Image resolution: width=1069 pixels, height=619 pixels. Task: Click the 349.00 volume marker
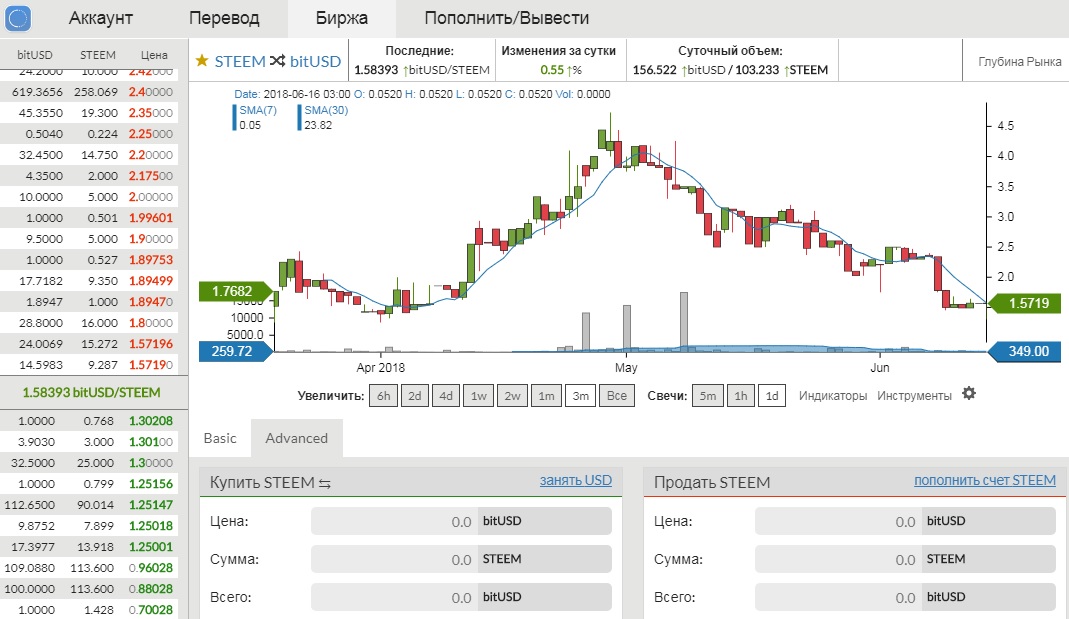1027,351
